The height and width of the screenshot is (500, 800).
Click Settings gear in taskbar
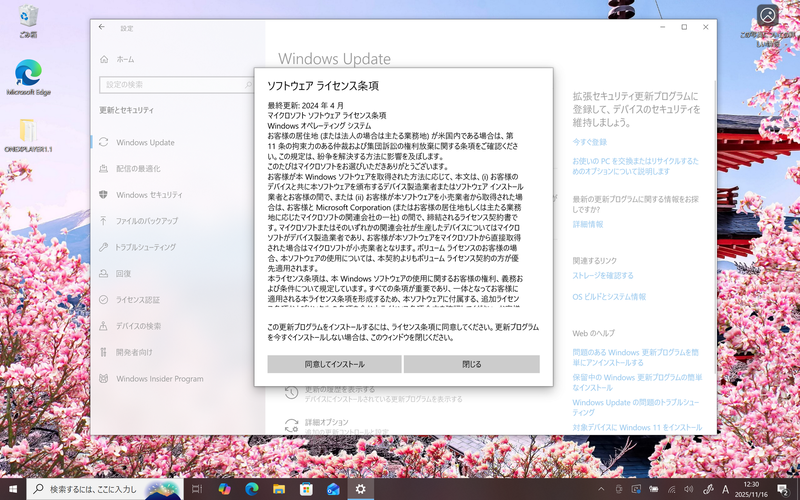[x=361, y=489]
